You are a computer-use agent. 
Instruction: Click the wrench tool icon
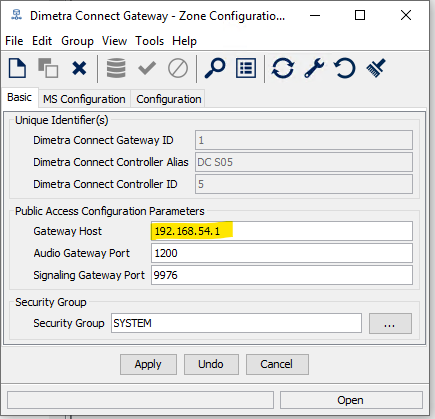point(314,68)
